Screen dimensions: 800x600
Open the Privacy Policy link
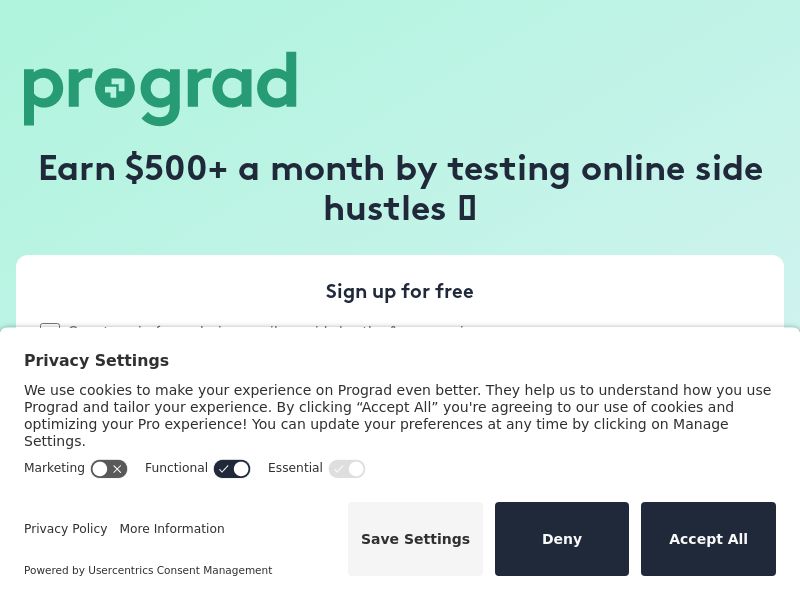(x=65, y=529)
